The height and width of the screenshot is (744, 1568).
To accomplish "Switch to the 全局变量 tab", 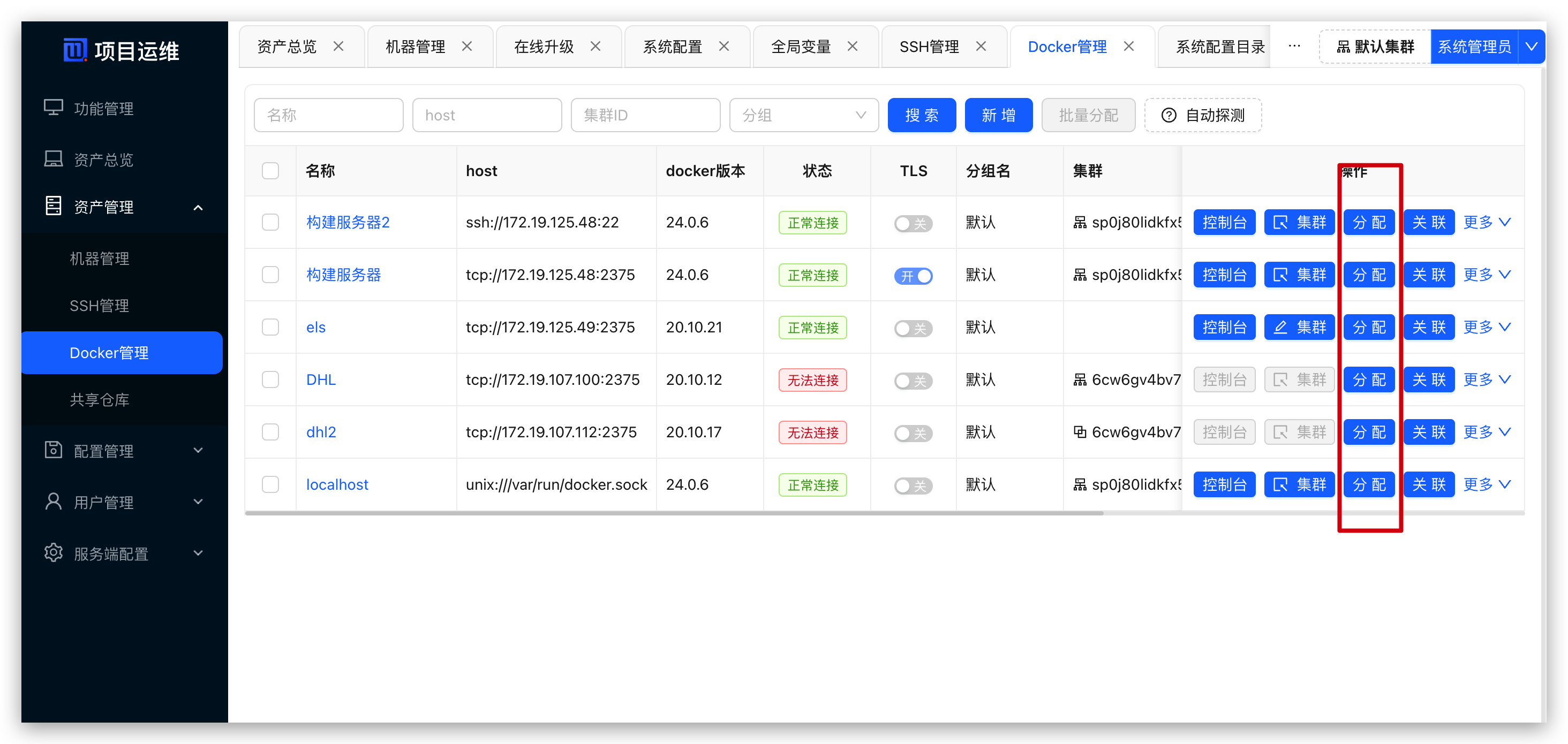I will coord(801,47).
